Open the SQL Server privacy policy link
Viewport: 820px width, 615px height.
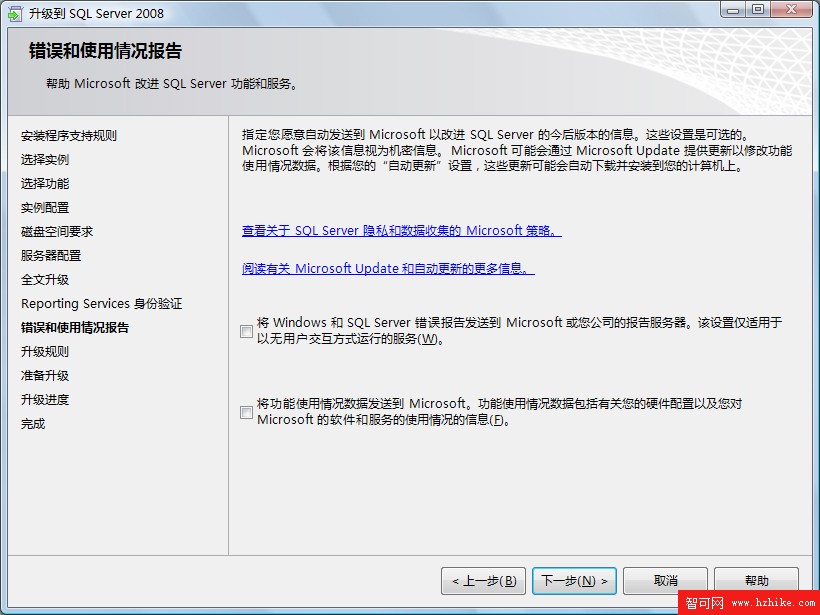[402, 231]
